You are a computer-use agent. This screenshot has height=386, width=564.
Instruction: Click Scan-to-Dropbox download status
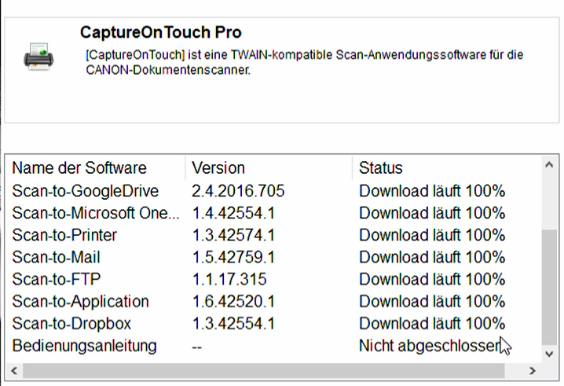coord(432,324)
